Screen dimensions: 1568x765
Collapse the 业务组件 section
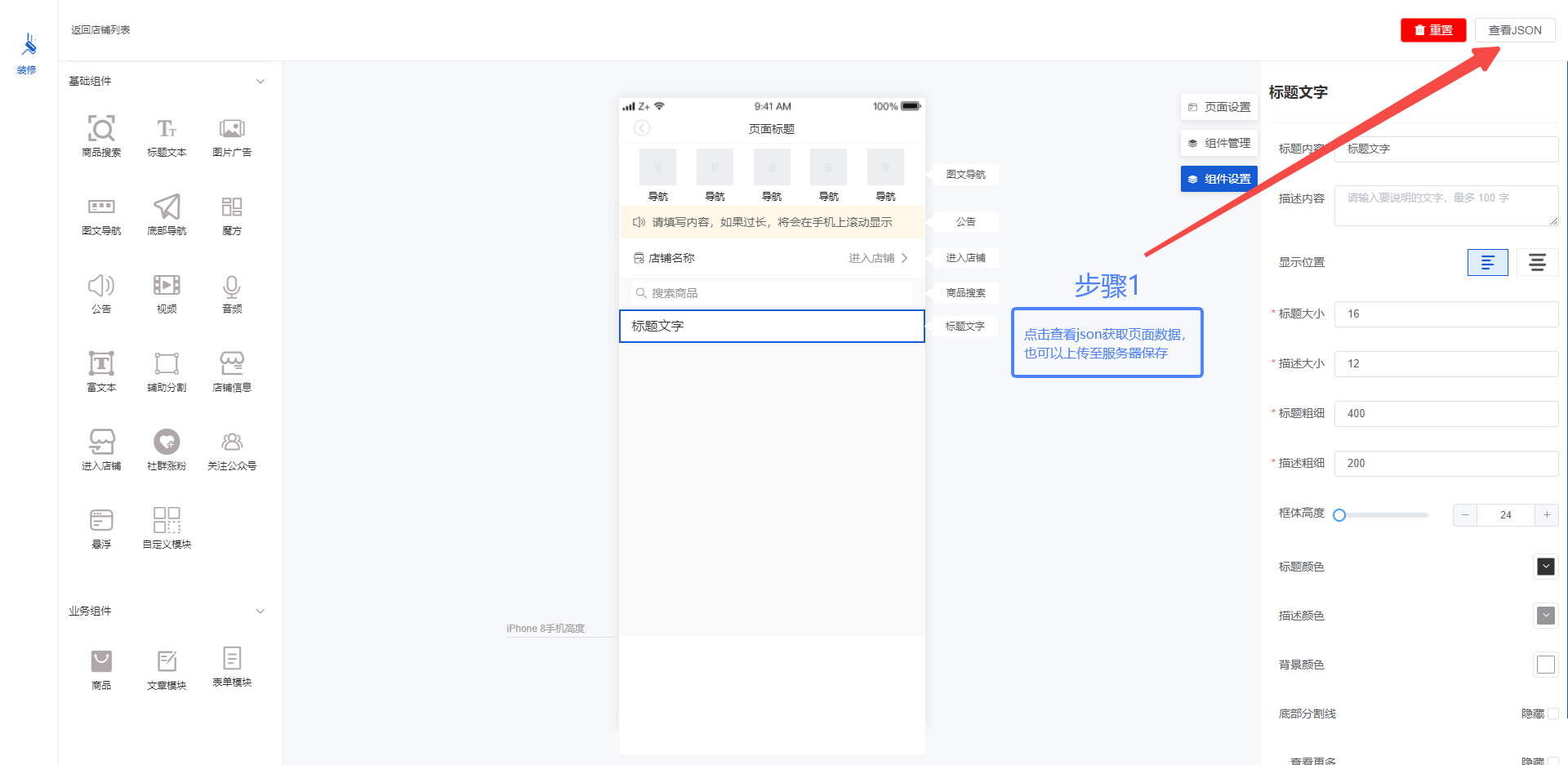coord(261,611)
